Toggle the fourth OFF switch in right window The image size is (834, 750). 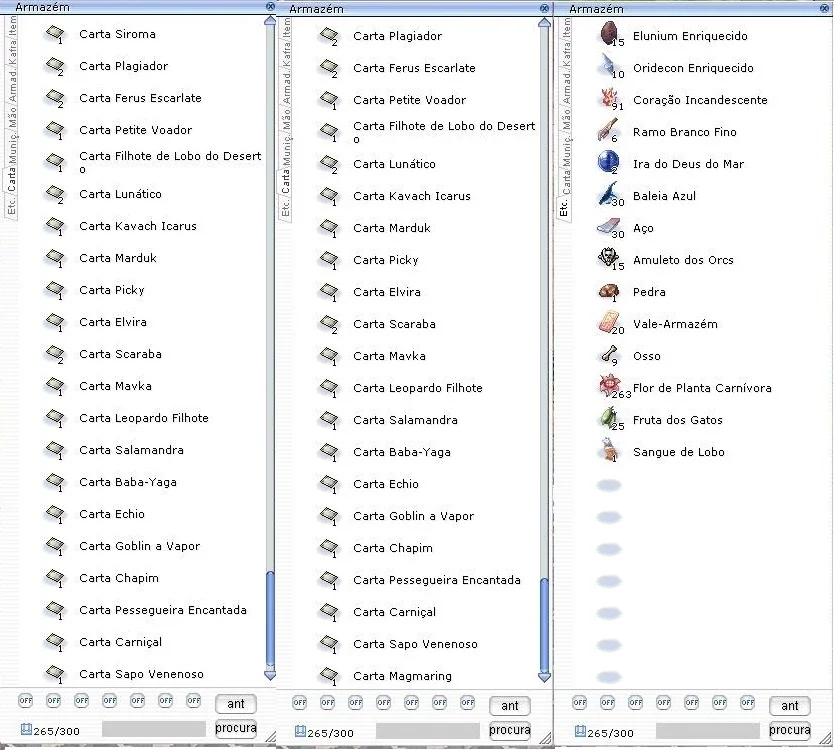coord(664,703)
